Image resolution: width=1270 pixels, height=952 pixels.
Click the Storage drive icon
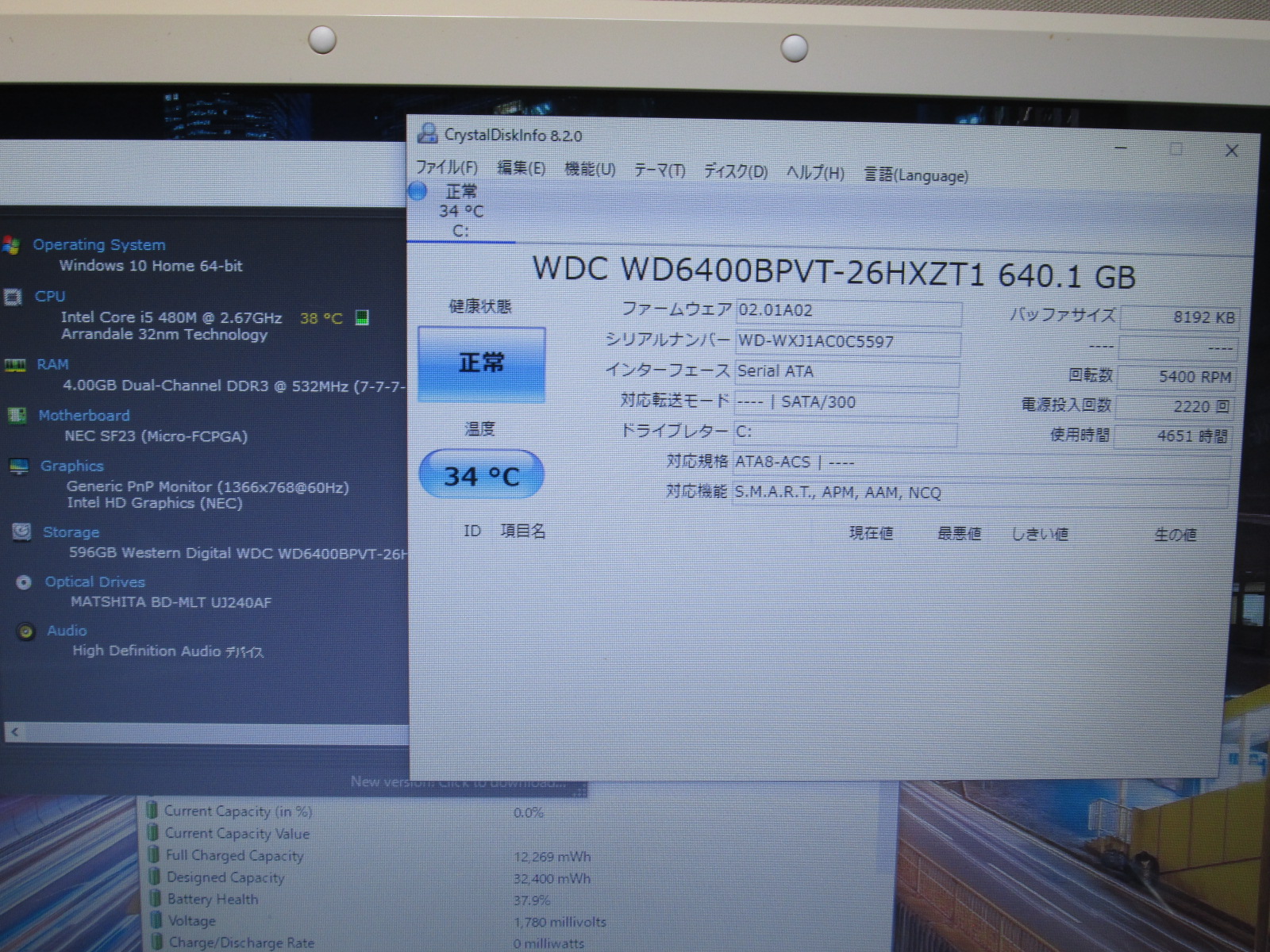click(x=21, y=532)
